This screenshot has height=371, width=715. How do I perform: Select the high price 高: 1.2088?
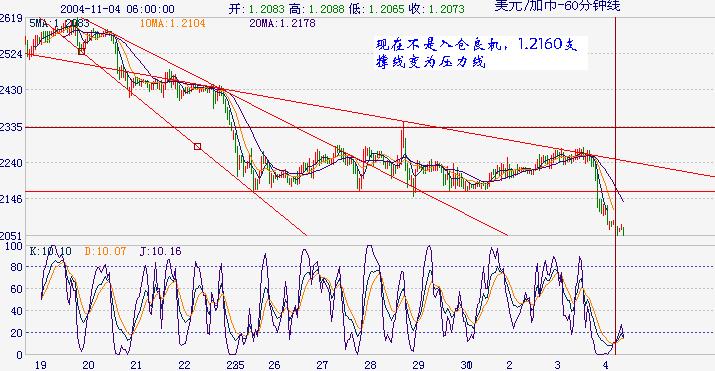[x=317, y=9]
